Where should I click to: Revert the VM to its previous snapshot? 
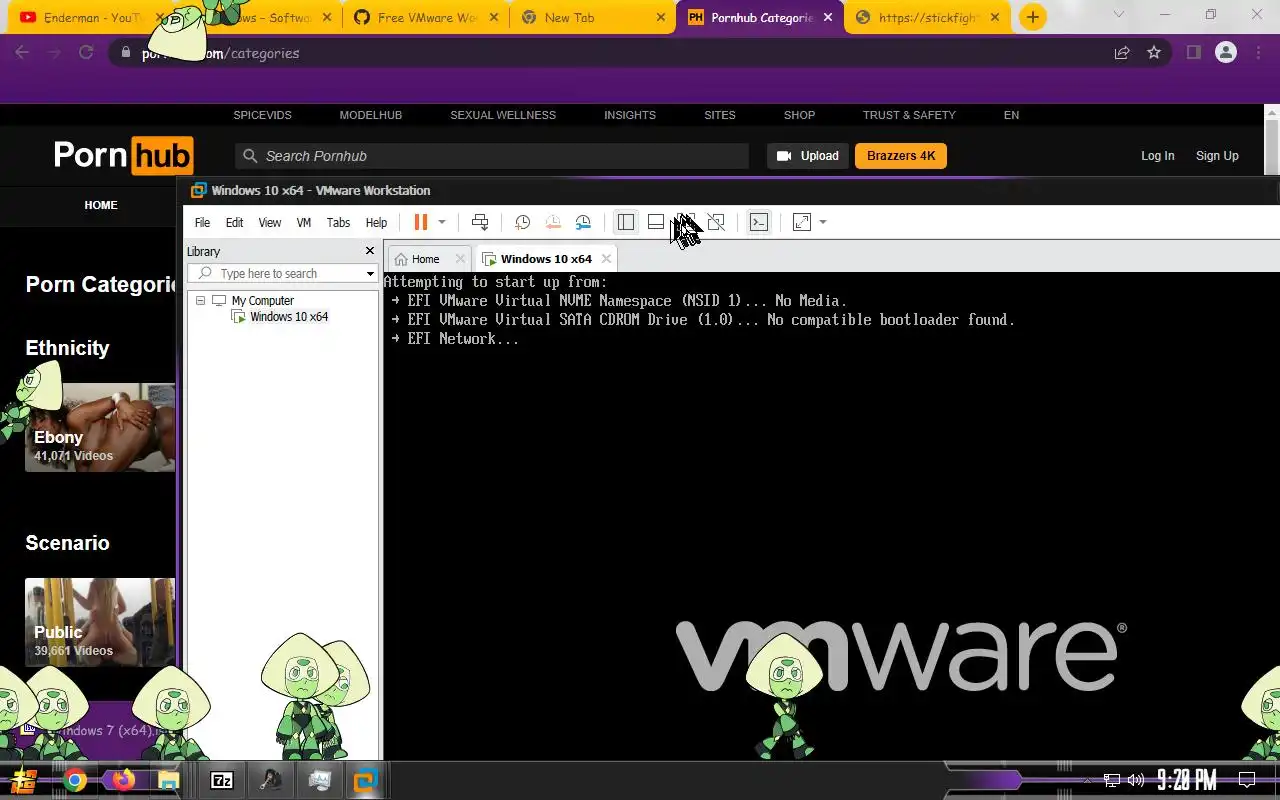tap(553, 222)
